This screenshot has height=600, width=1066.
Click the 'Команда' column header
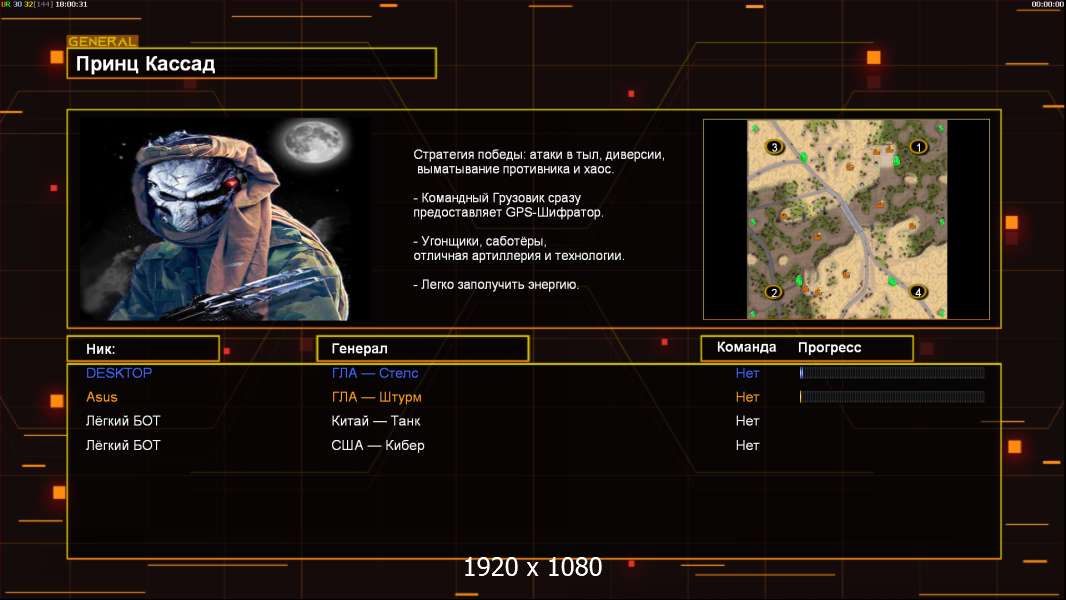click(x=746, y=347)
